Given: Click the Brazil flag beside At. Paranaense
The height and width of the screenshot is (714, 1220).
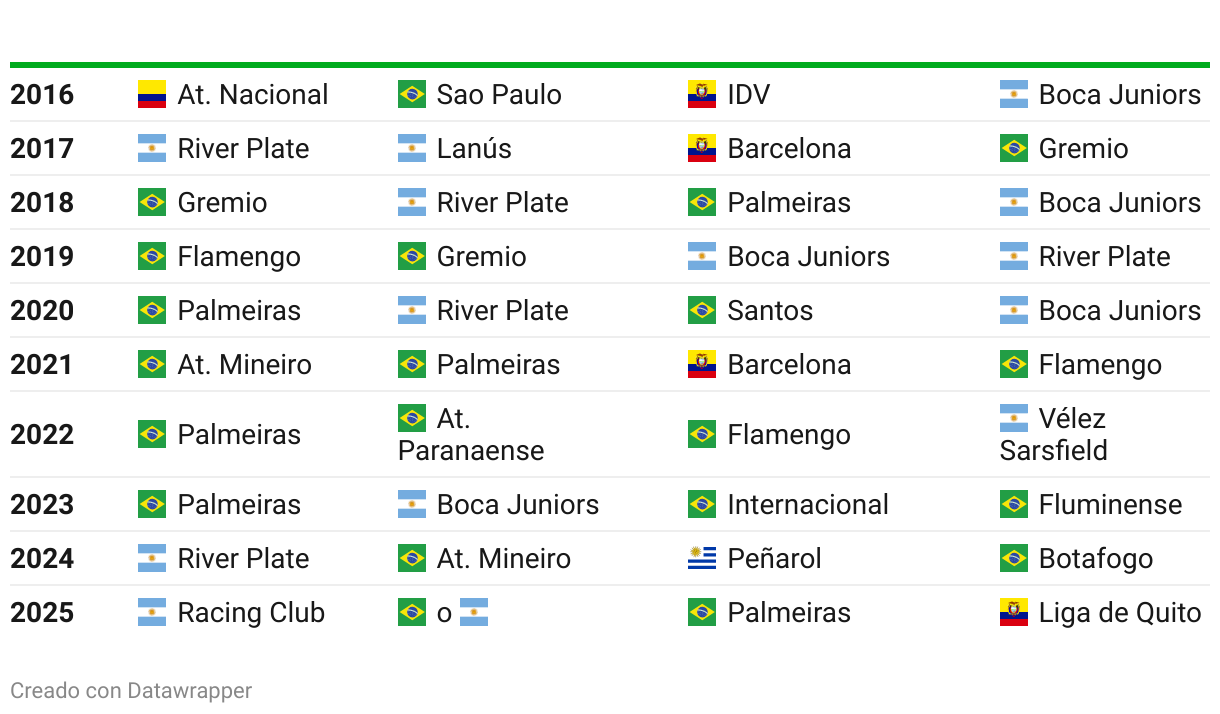Looking at the screenshot, I should [412, 418].
